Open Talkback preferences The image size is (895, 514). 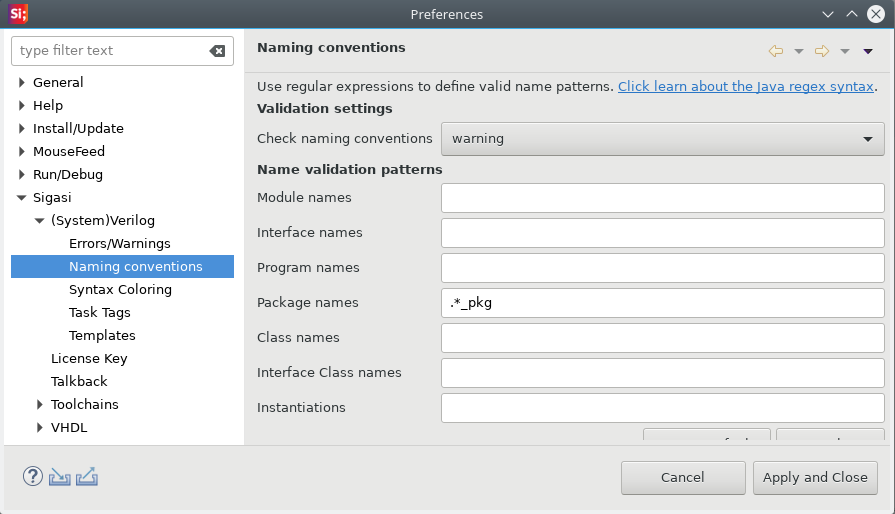[79, 381]
